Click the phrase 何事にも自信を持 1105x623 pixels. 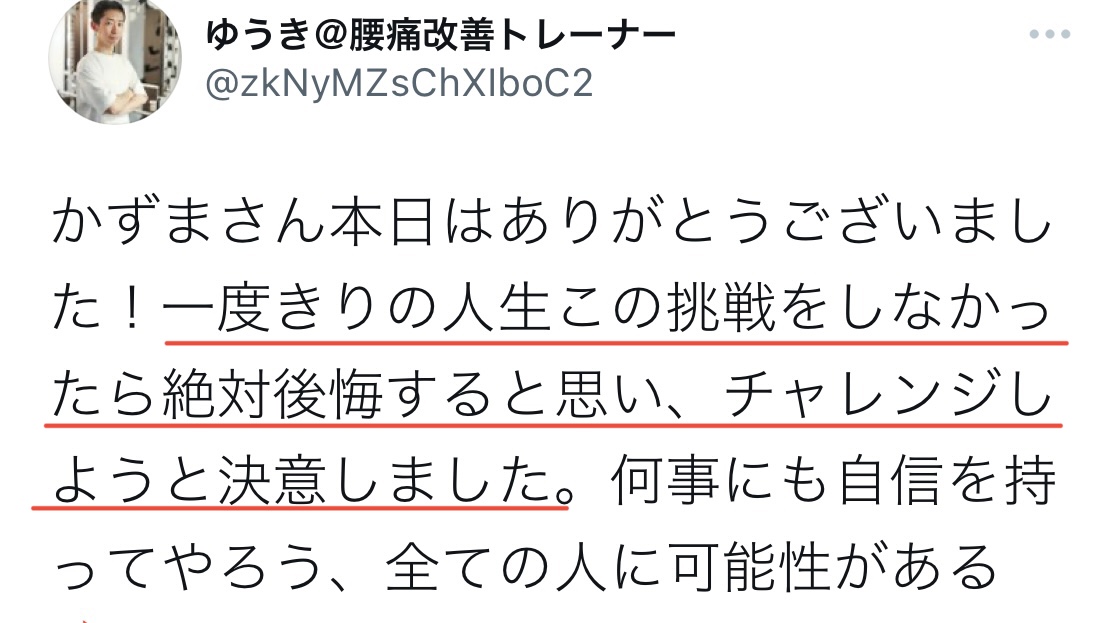click(x=834, y=482)
